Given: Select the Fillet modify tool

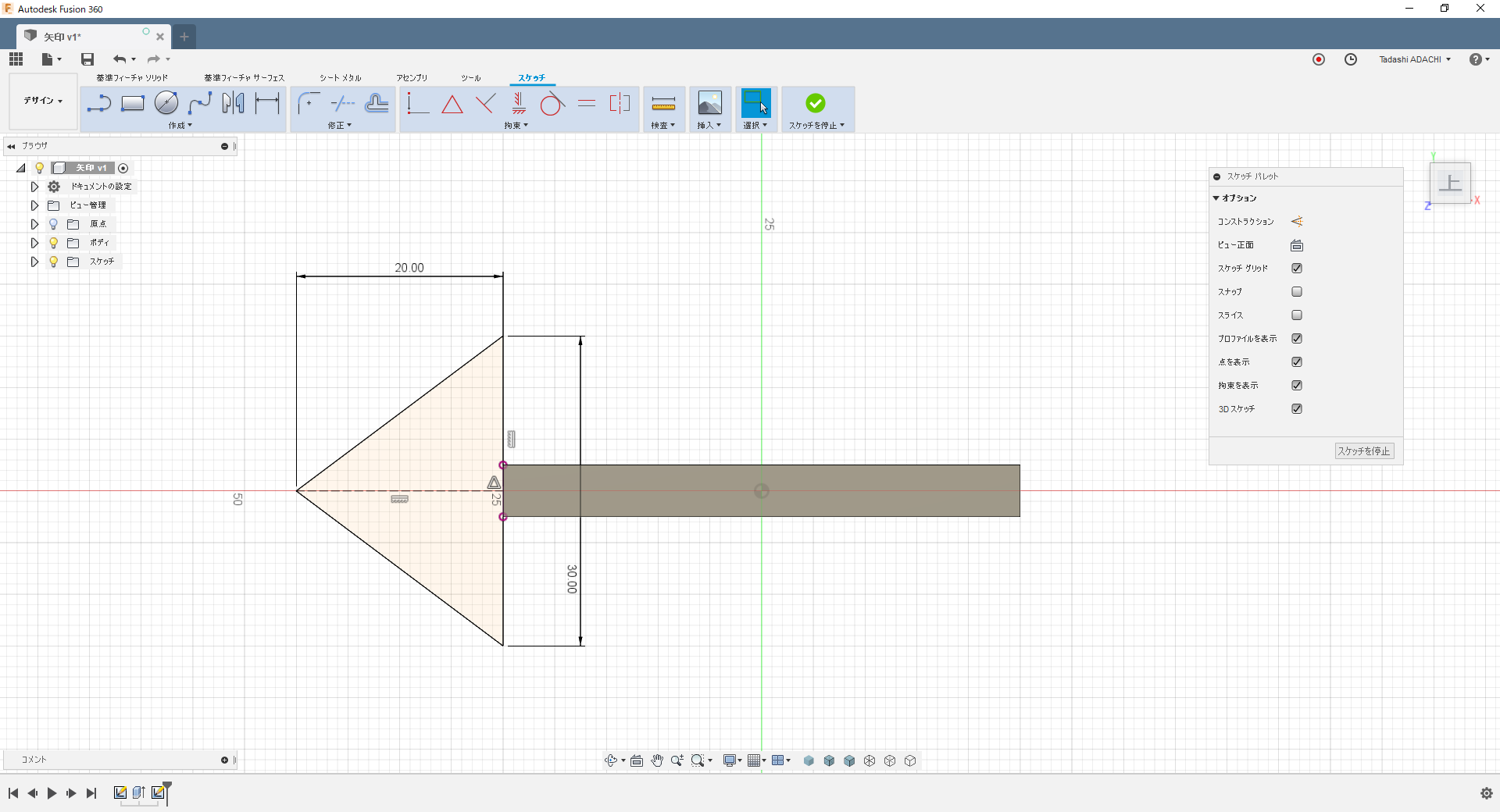Looking at the screenshot, I should [x=309, y=103].
